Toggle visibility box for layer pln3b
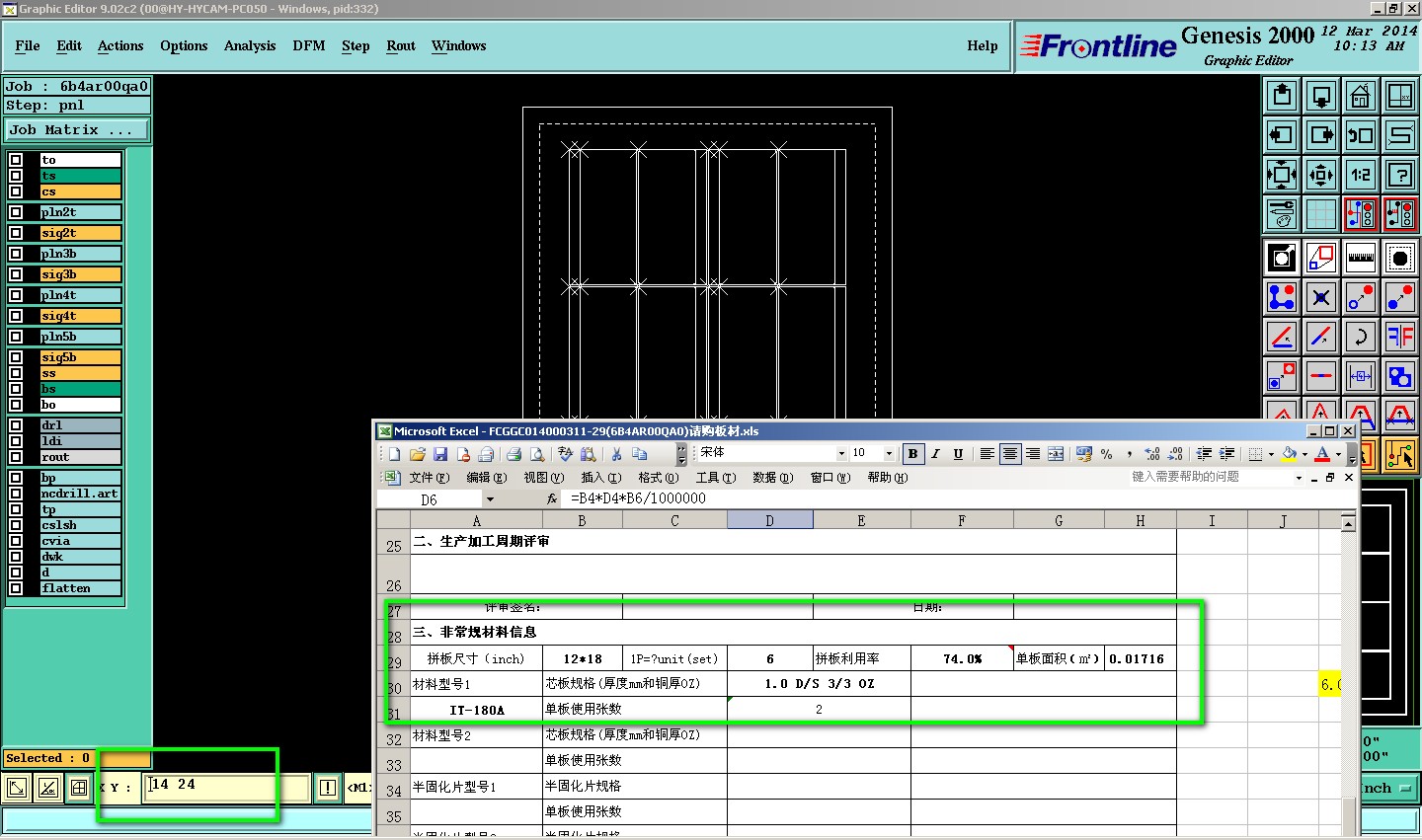This screenshot has width=1422, height=840. [16, 254]
